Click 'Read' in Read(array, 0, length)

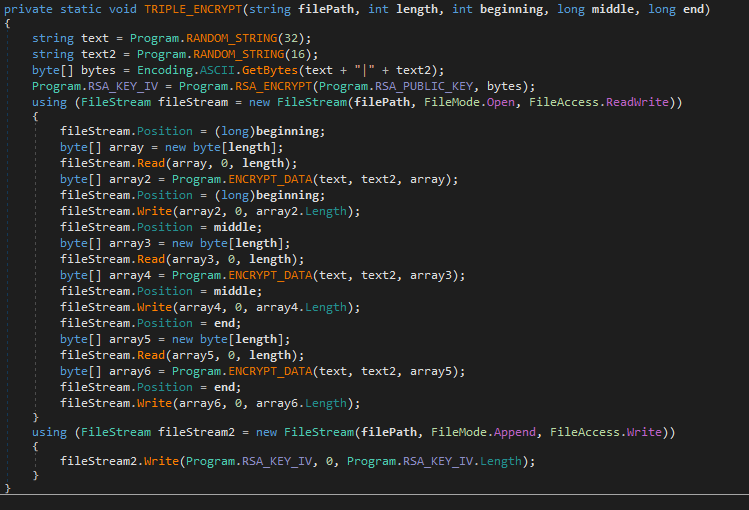(151, 163)
